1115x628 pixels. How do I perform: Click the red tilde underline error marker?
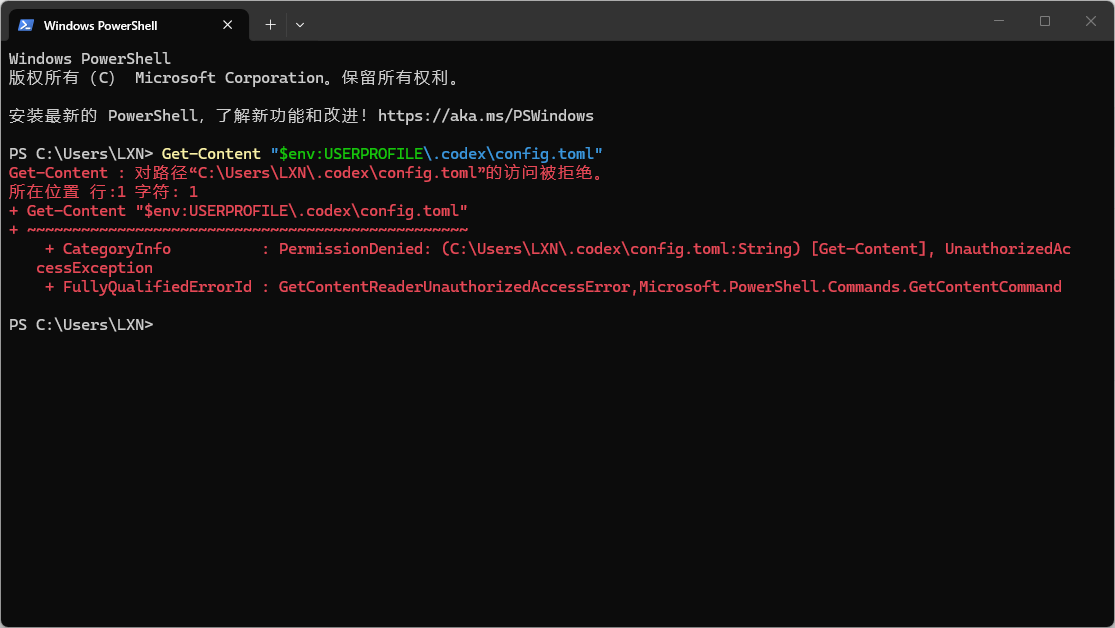click(247, 230)
